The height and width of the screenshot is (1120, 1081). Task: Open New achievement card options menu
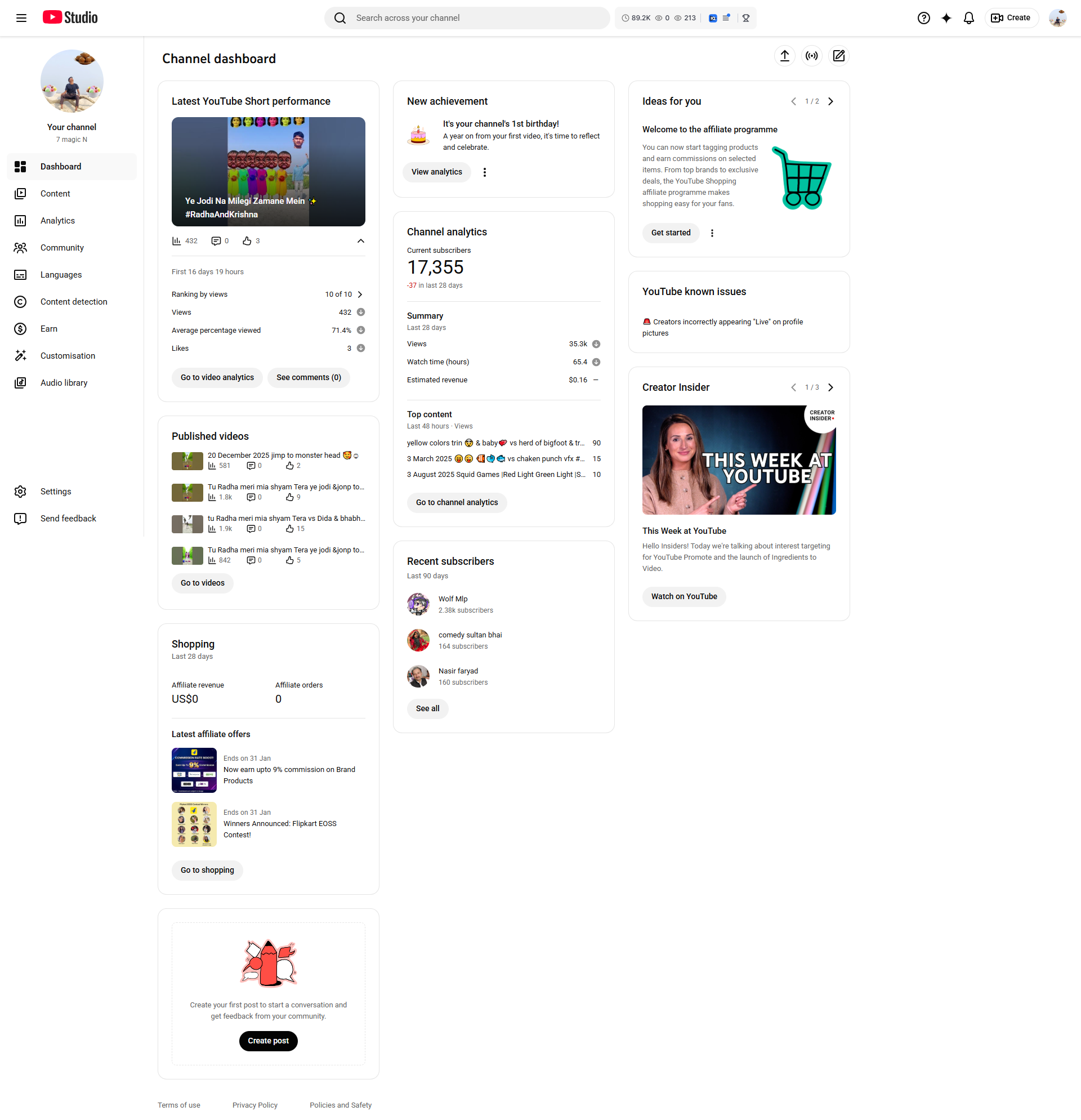tap(485, 172)
